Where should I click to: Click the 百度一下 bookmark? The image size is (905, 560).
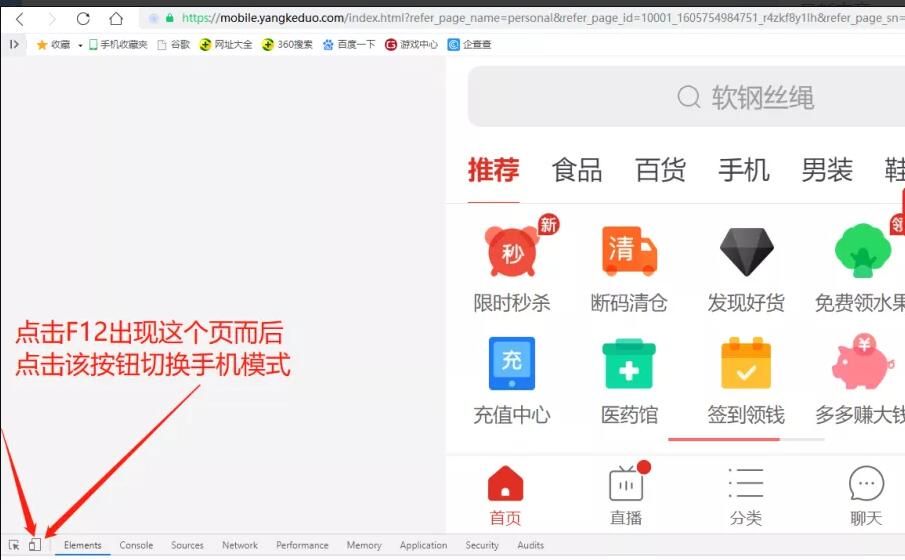click(349, 45)
